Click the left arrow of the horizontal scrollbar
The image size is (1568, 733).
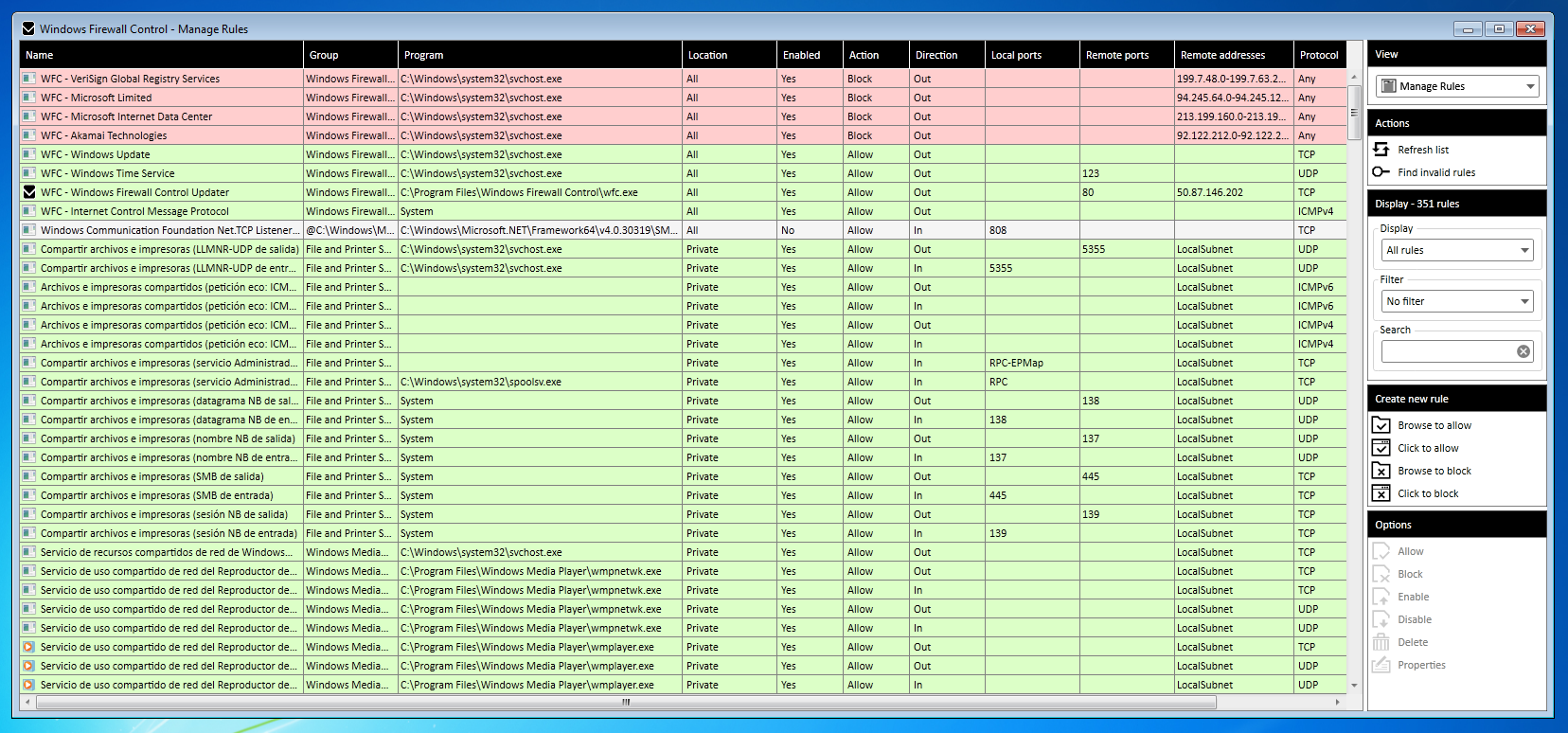point(27,702)
